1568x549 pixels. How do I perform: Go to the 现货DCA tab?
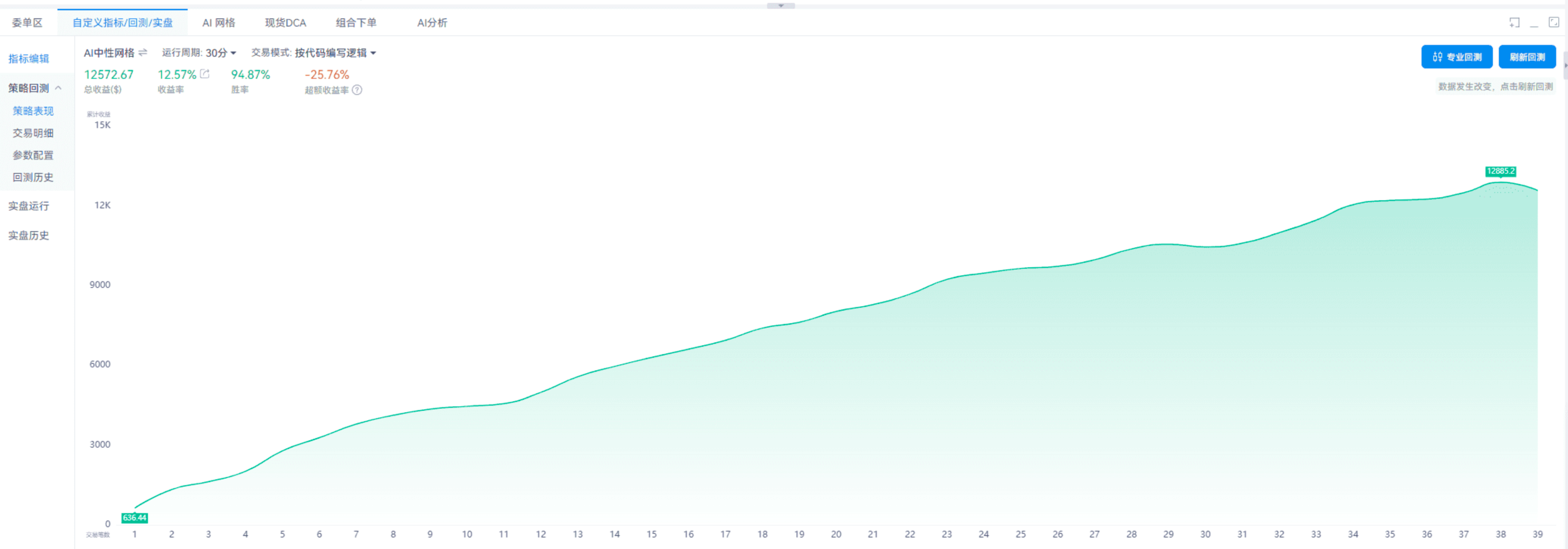286,23
